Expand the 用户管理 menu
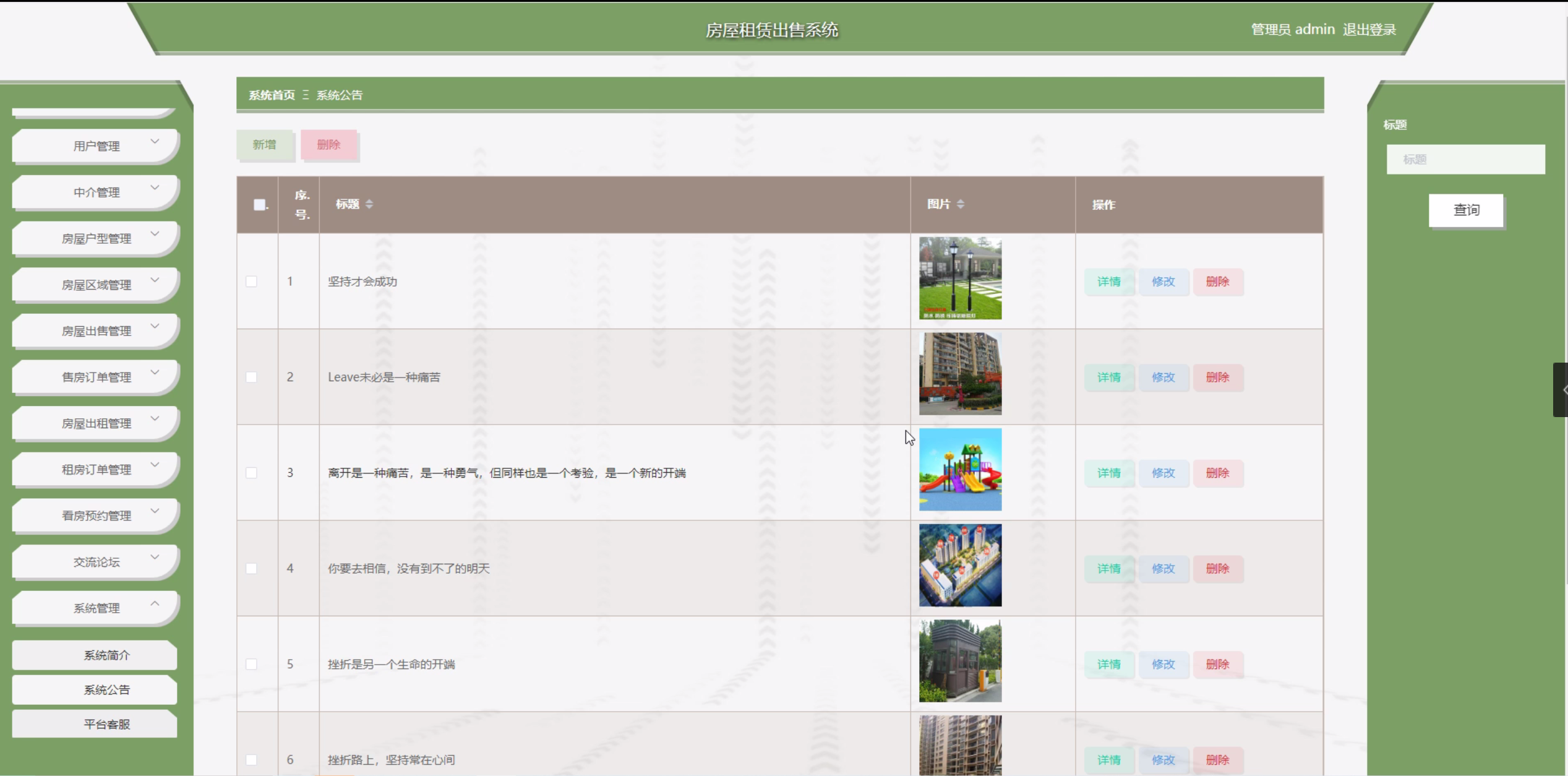 96,146
